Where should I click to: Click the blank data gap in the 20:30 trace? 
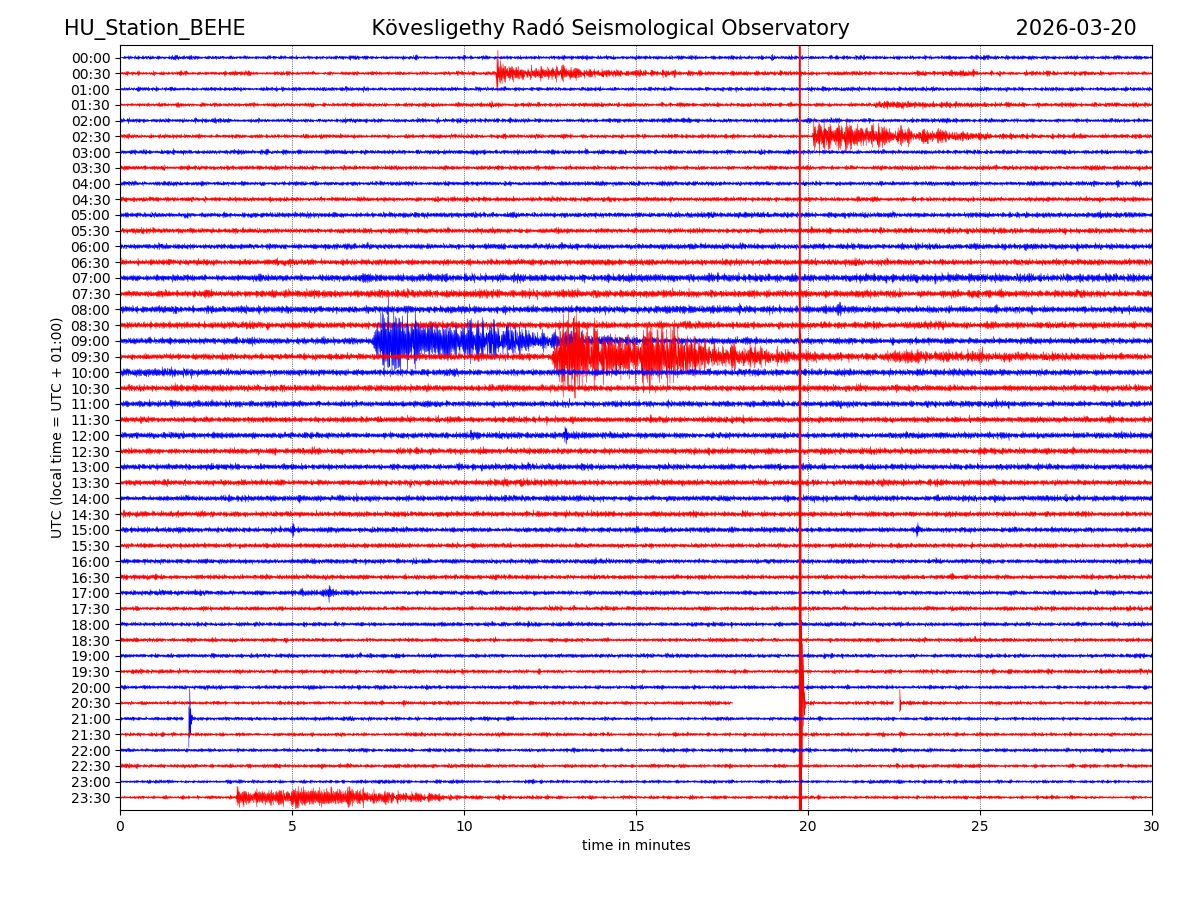(765, 703)
